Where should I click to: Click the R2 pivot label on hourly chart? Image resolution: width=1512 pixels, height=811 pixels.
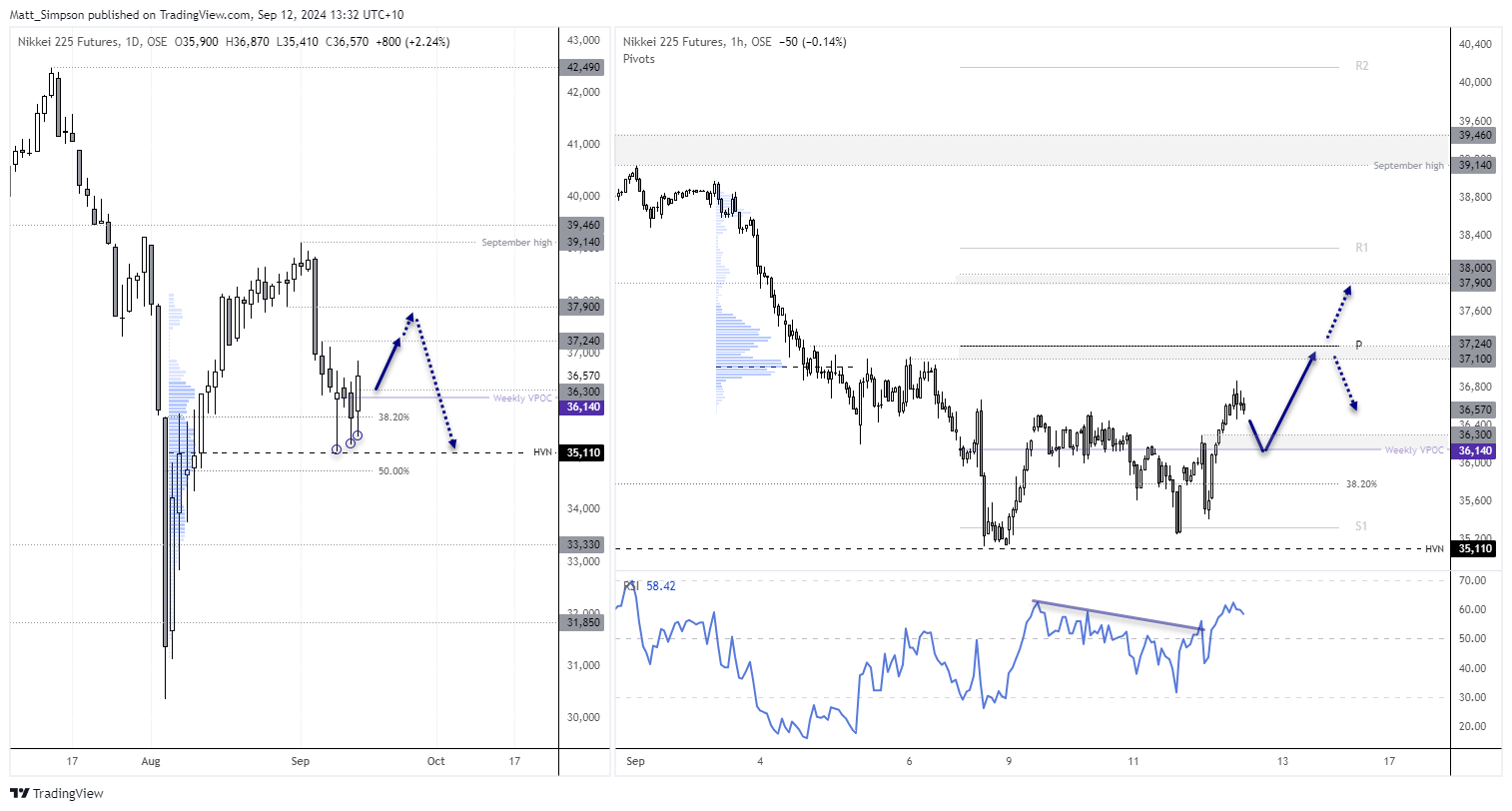click(x=1362, y=66)
